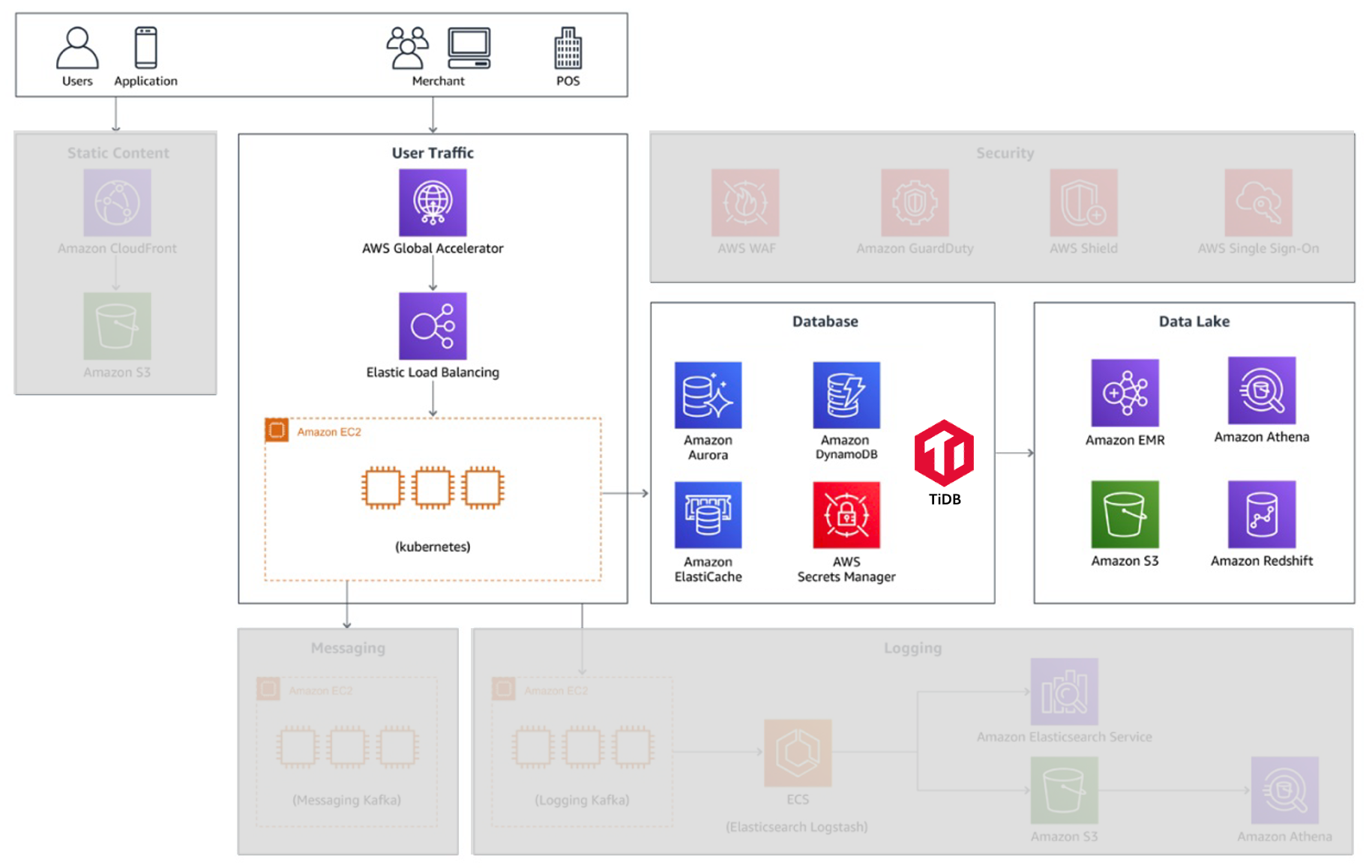Click the Application mobile phone icon
This screenshot has height=868, width=1372.
[x=145, y=48]
